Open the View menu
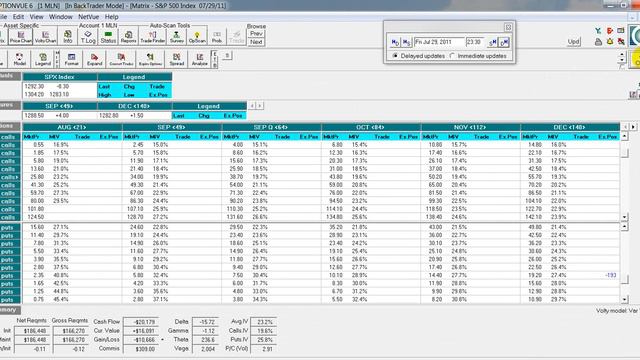This screenshot has height=360, width=640. click(x=36, y=17)
